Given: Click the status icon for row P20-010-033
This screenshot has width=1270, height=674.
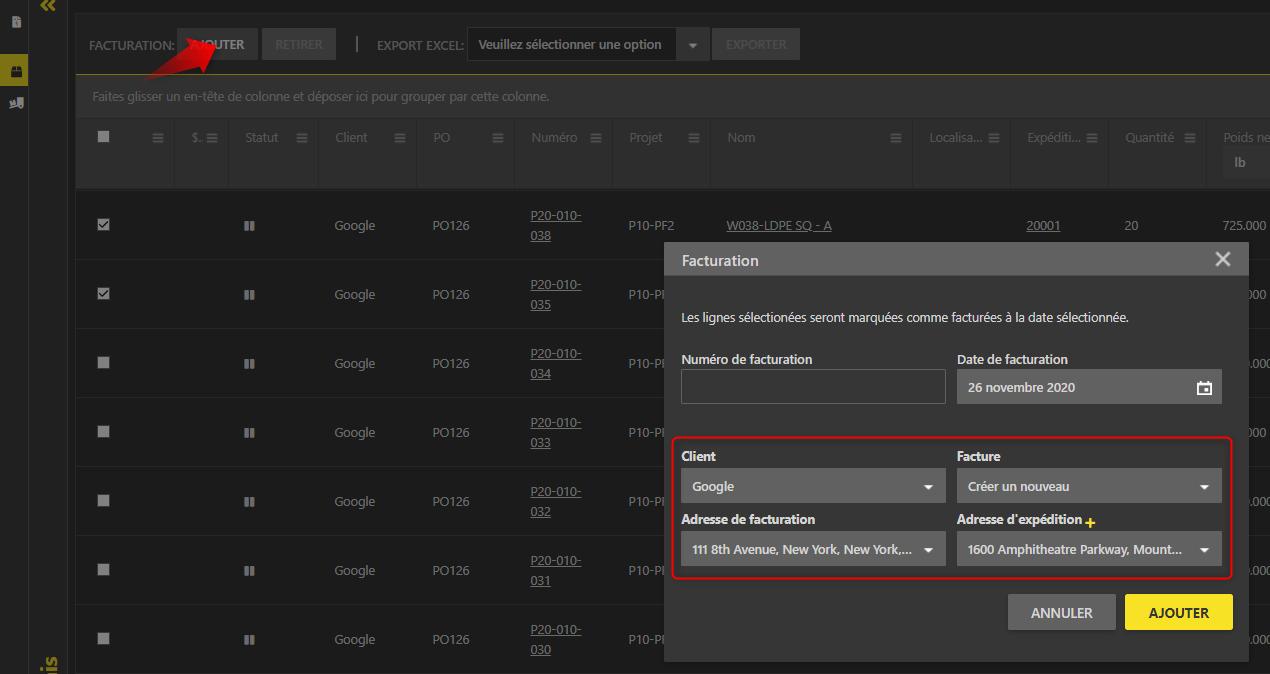Looking at the screenshot, I should [x=249, y=433].
